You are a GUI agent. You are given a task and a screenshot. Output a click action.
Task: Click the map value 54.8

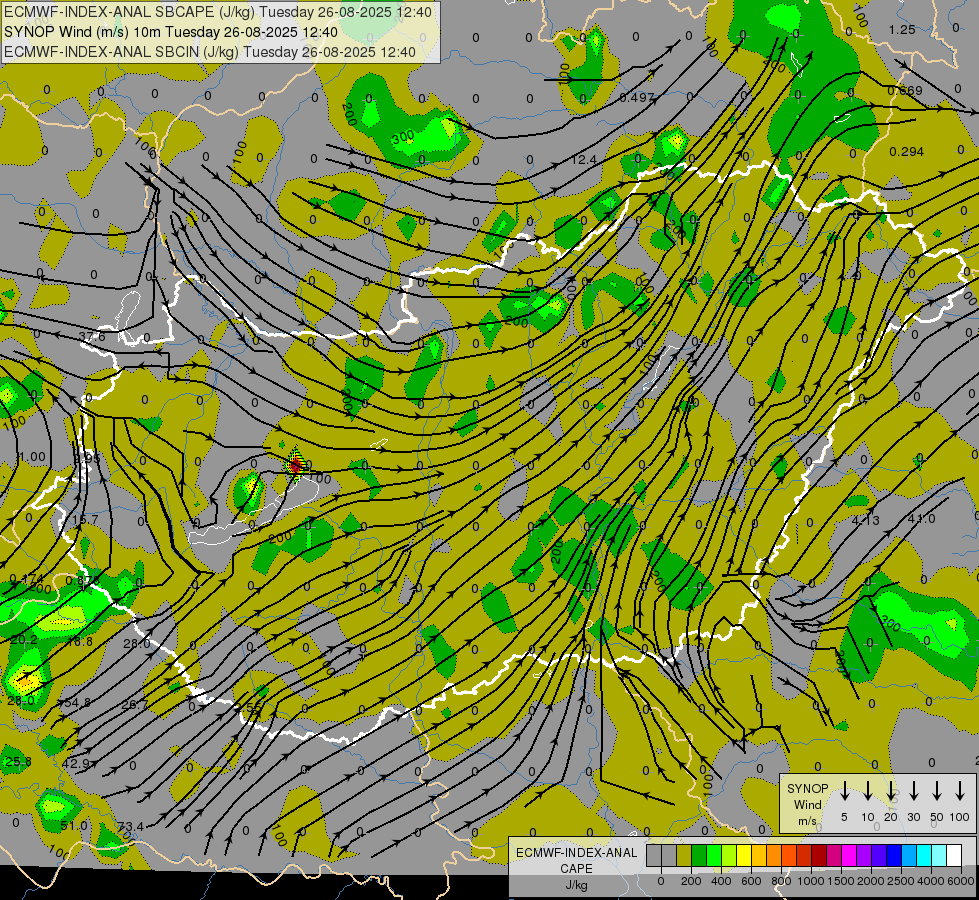tap(77, 702)
